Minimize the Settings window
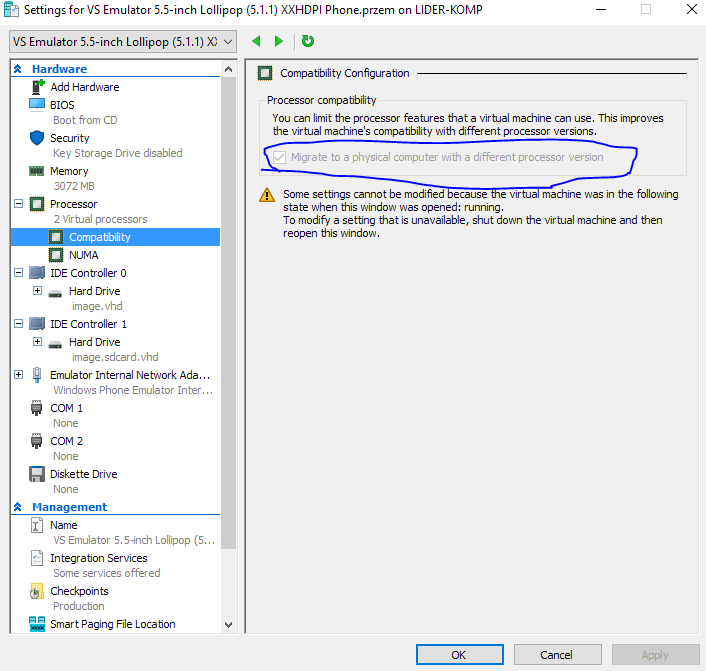Viewport: 706px width, 671px height. (x=601, y=9)
